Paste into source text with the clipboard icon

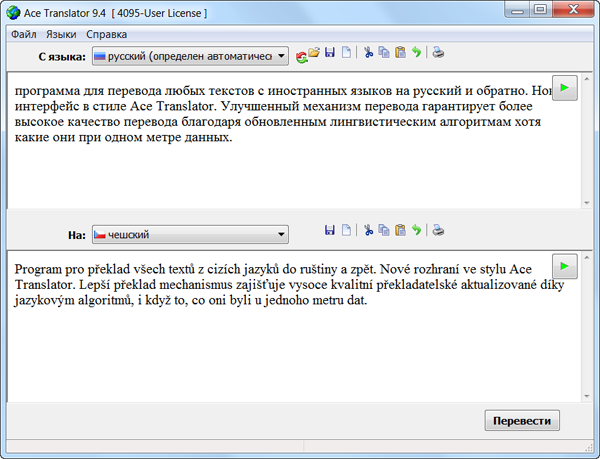[x=400, y=53]
